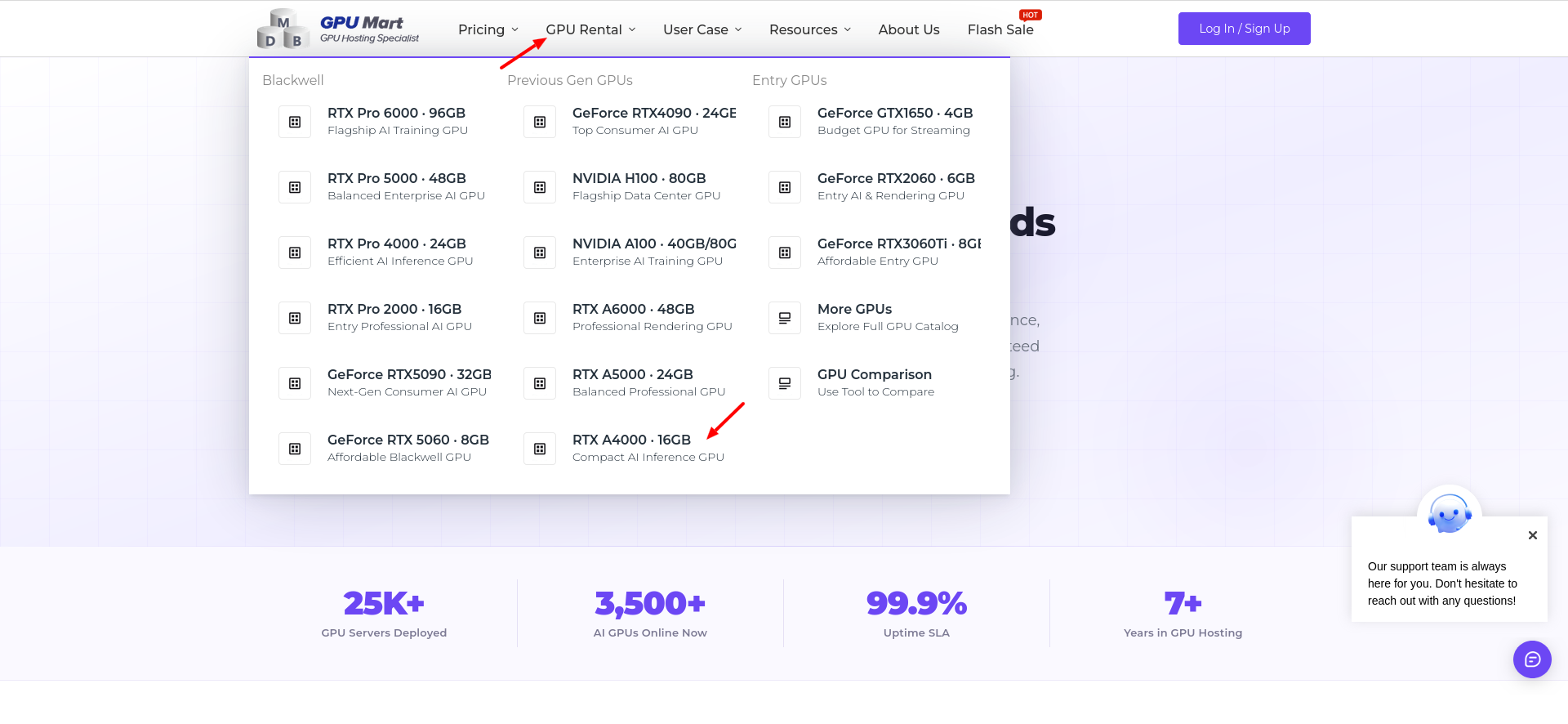Click the 7+ Years in GPU Hosting stat
Viewport: 1568px width, 724px height.
tap(1183, 614)
